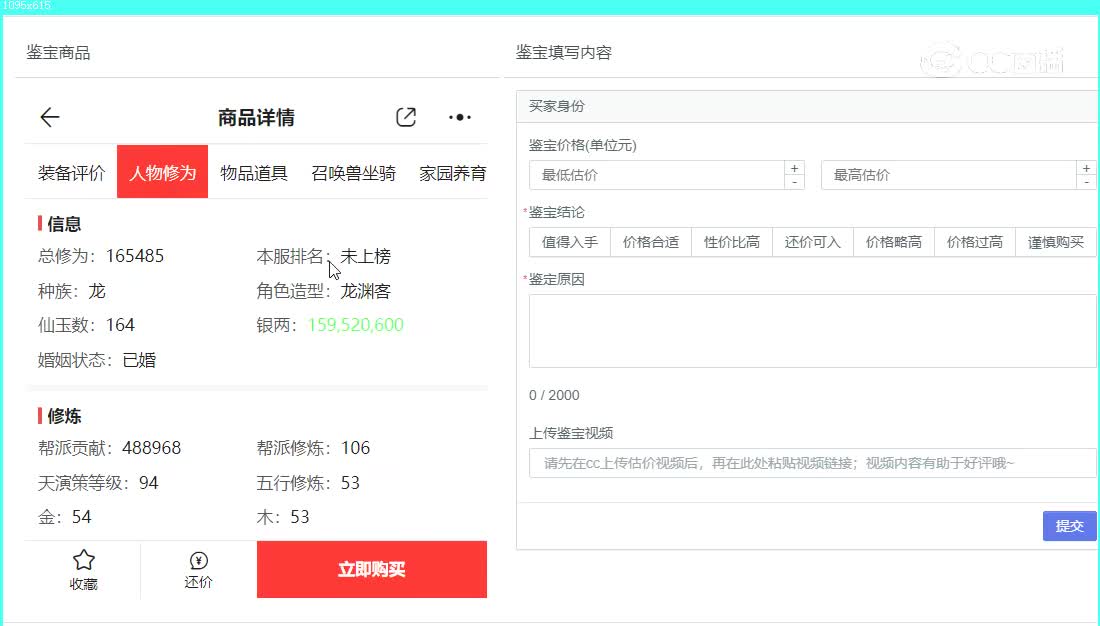The height and width of the screenshot is (626, 1100).
Task: Switch to the 召唤兽坐骑 tab
Action: point(352,171)
